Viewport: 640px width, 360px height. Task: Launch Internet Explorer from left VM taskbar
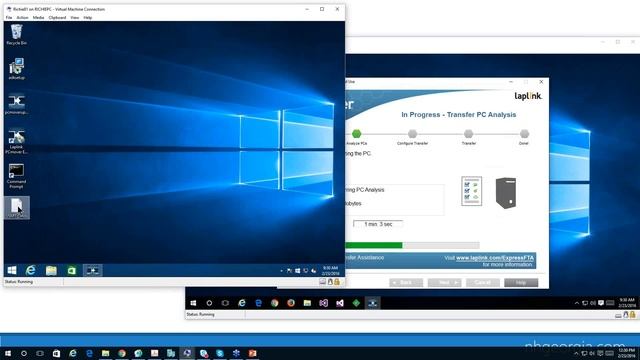(31, 270)
